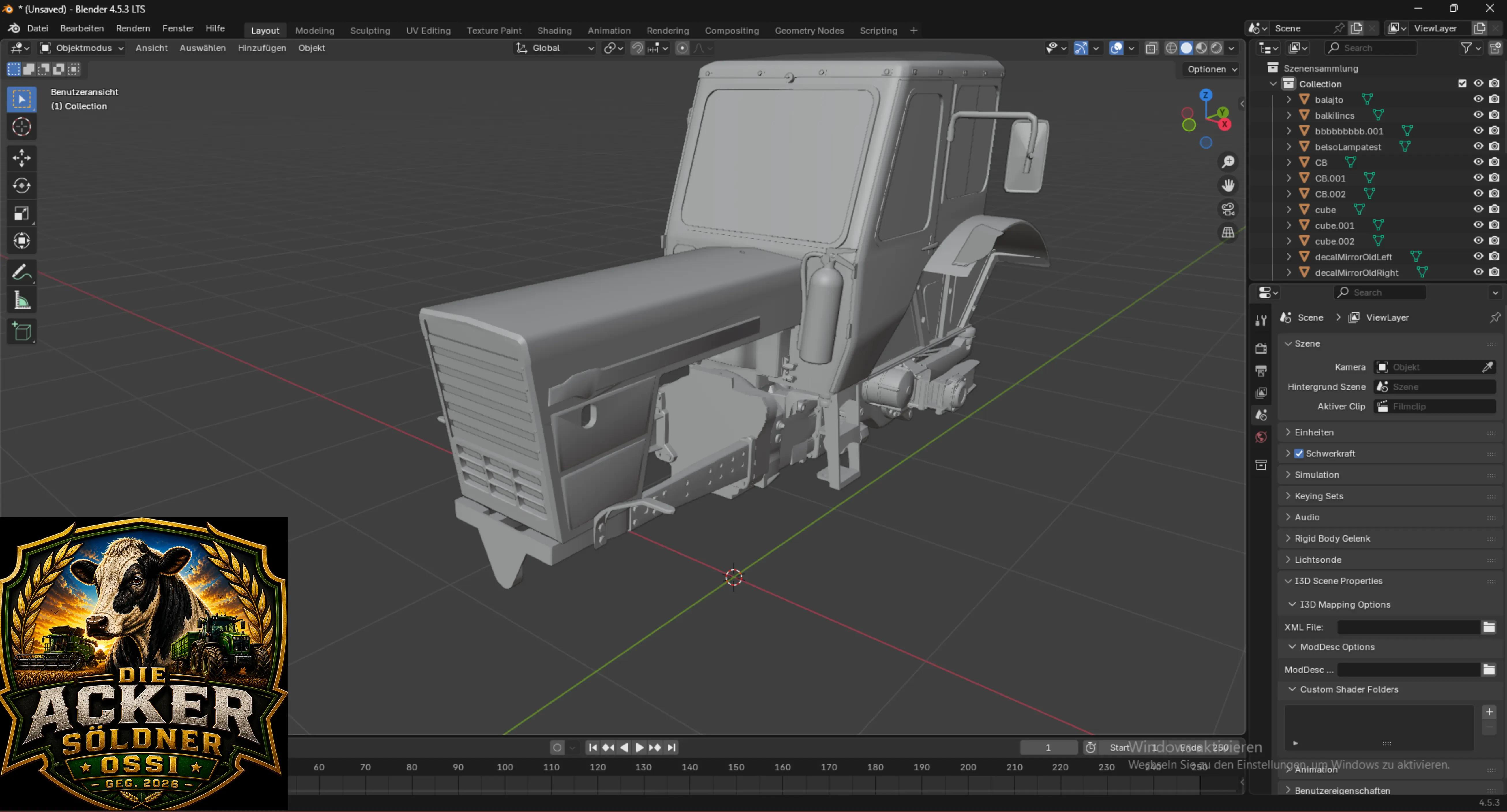The width and height of the screenshot is (1507, 812).
Task: Open the Output properties tab
Action: point(1261,371)
